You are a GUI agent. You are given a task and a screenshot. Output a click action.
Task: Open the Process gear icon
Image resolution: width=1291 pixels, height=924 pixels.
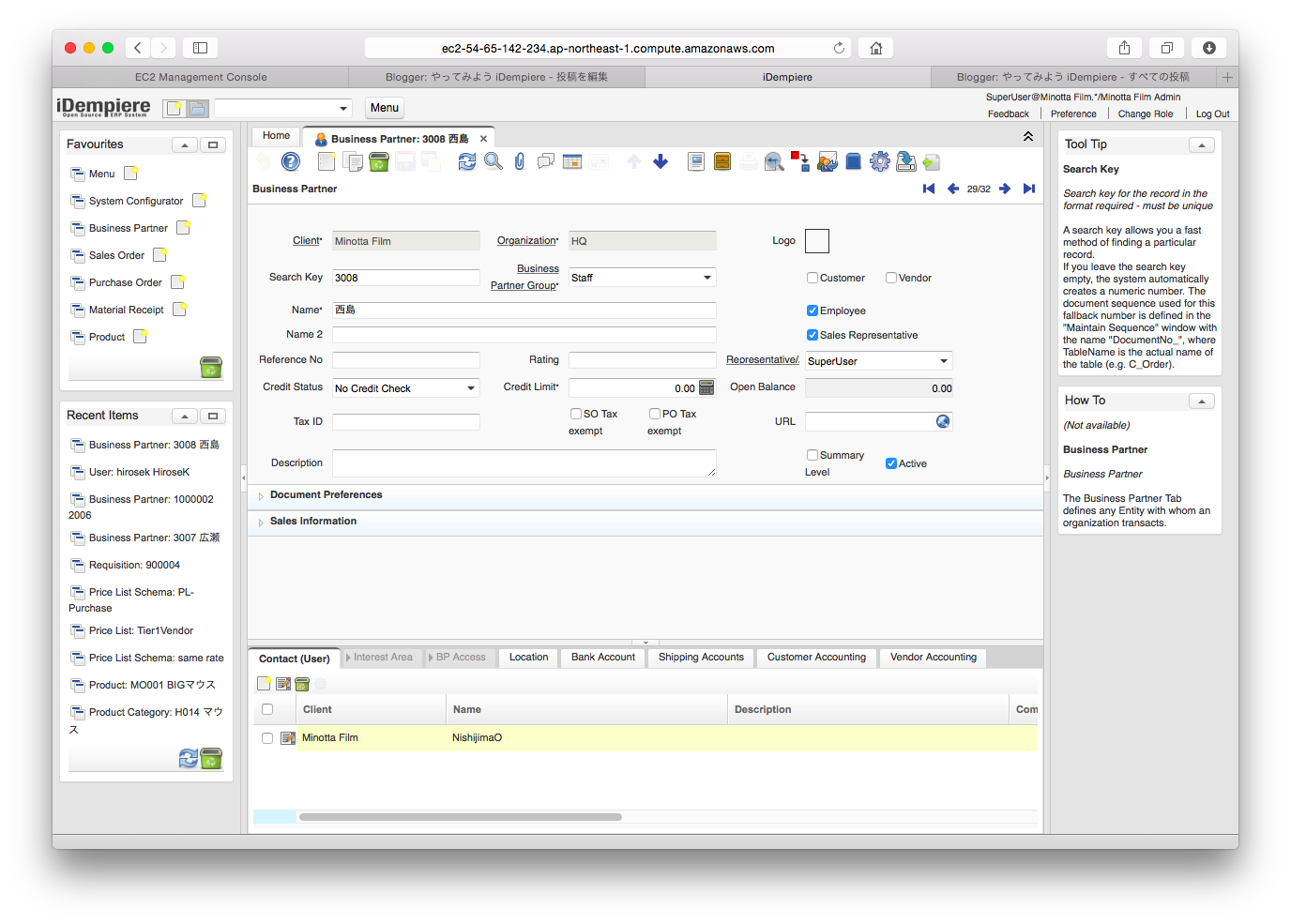coord(879,162)
